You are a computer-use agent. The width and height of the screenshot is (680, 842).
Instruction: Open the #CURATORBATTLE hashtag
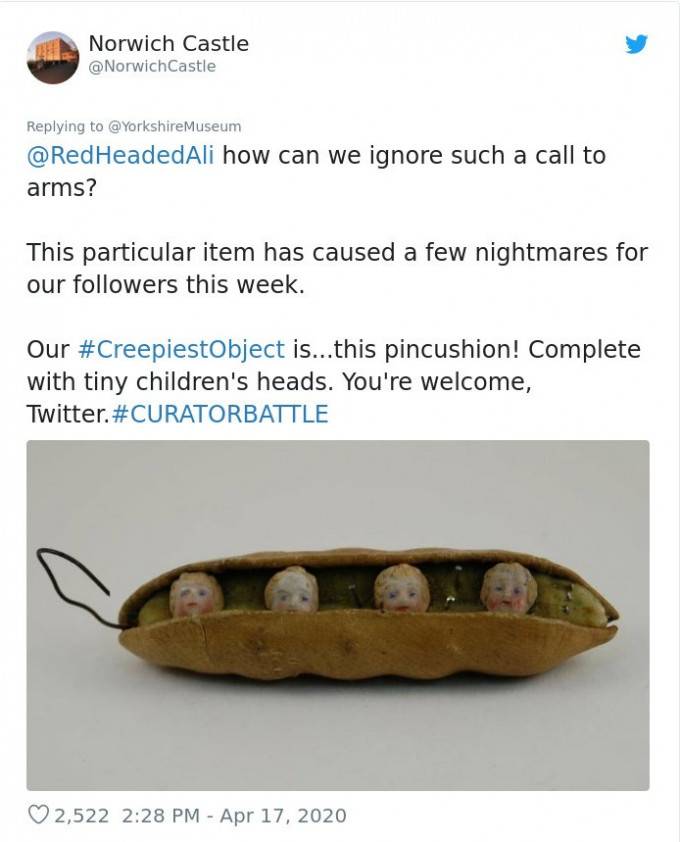[221, 414]
